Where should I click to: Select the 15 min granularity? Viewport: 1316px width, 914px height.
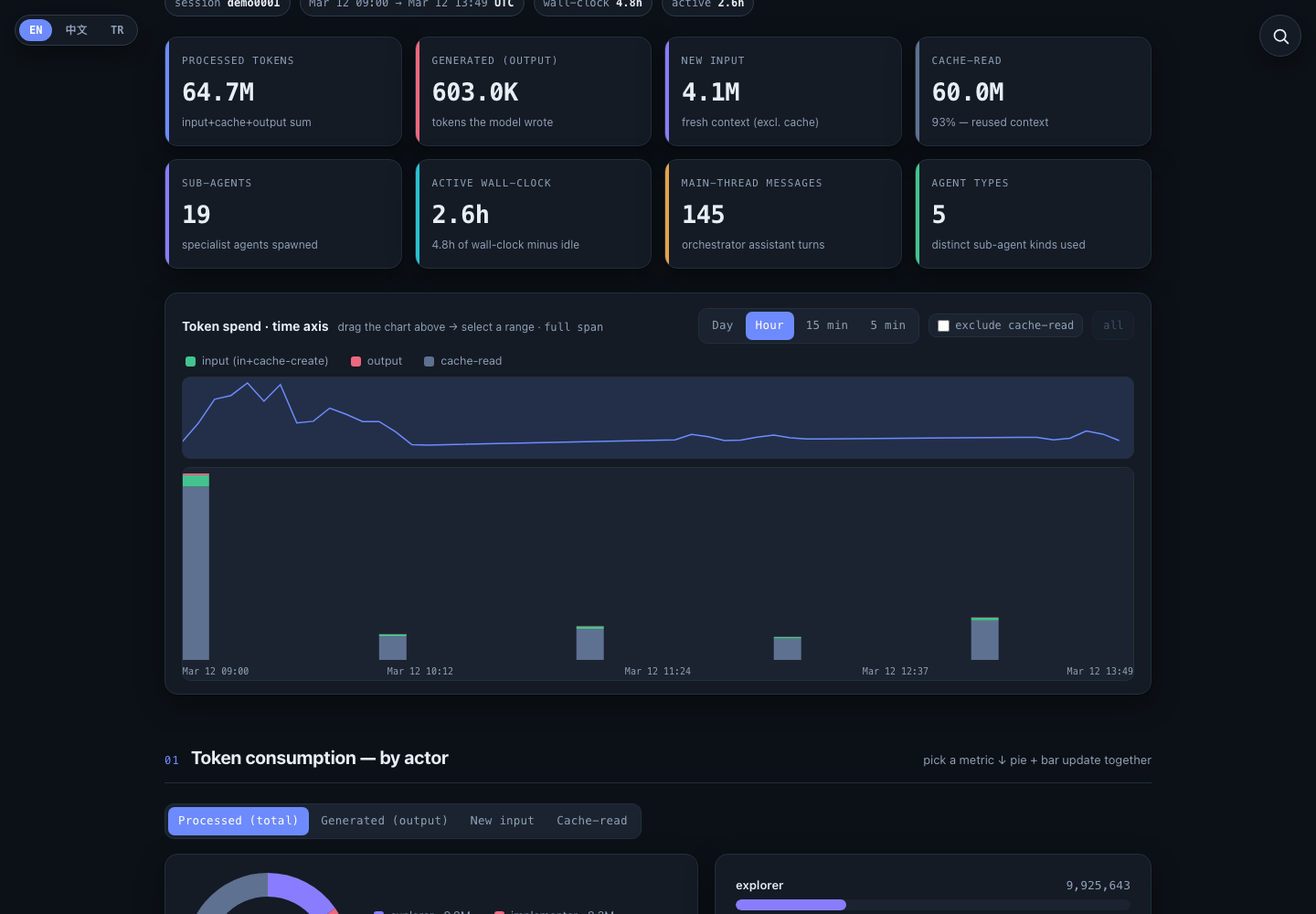tap(827, 325)
